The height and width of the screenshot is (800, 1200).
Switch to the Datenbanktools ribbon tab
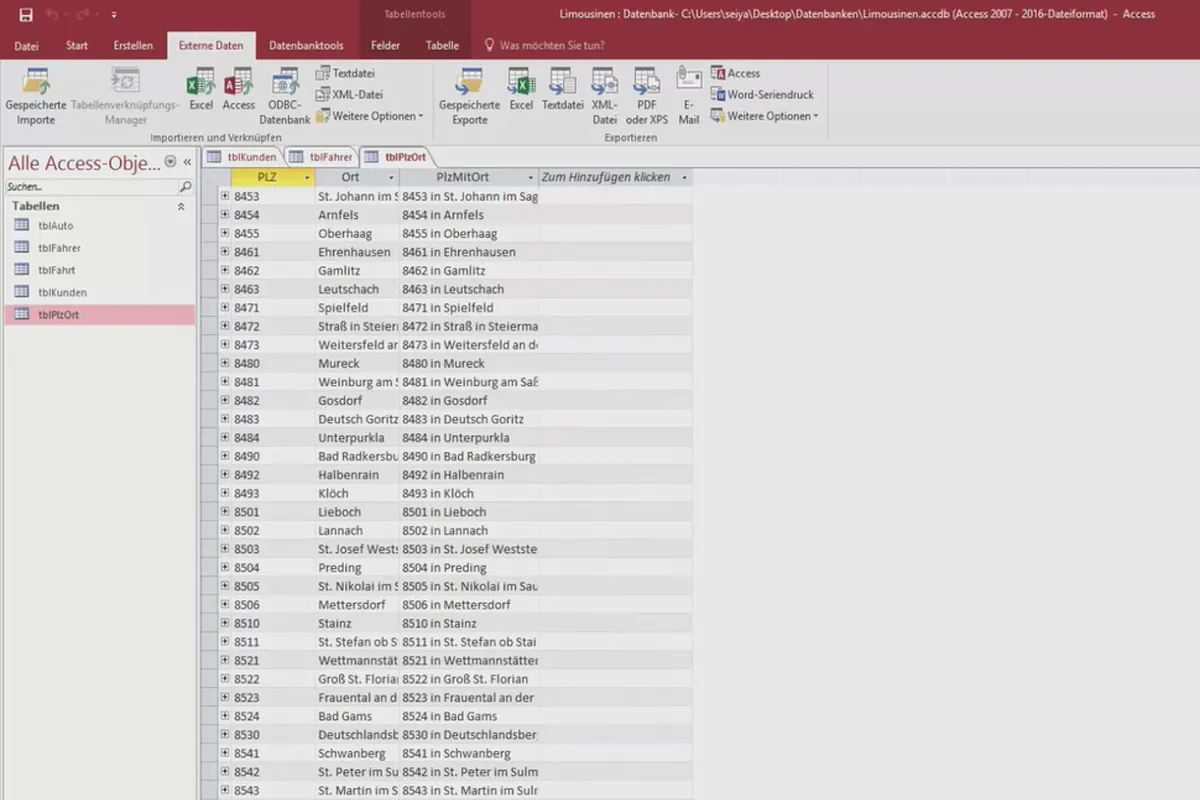(x=306, y=45)
